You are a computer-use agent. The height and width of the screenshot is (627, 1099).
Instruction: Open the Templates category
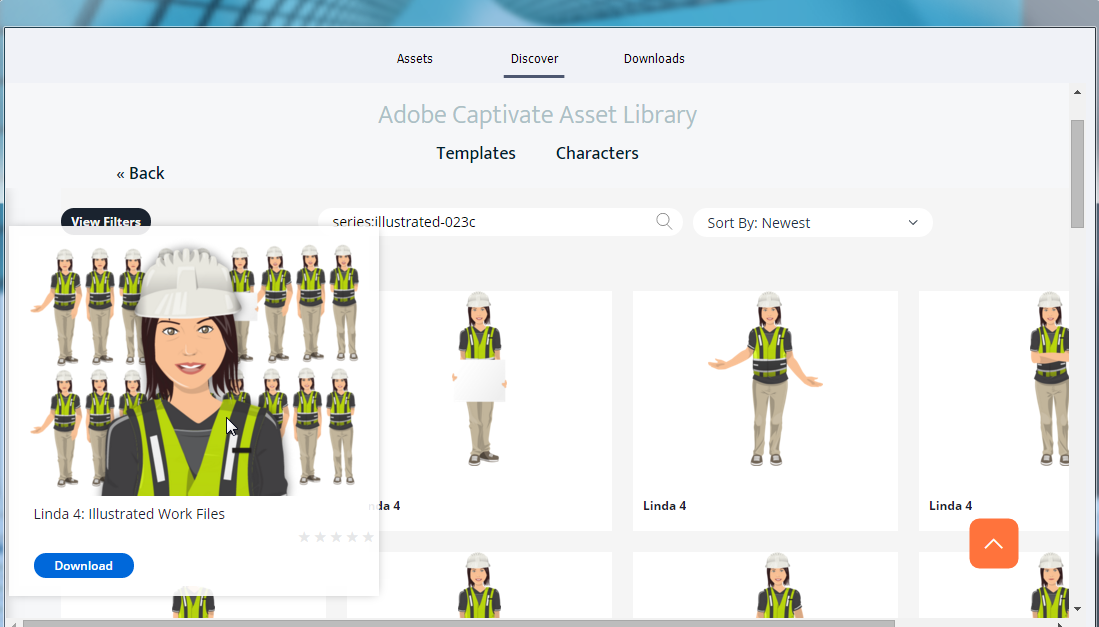[x=476, y=153]
